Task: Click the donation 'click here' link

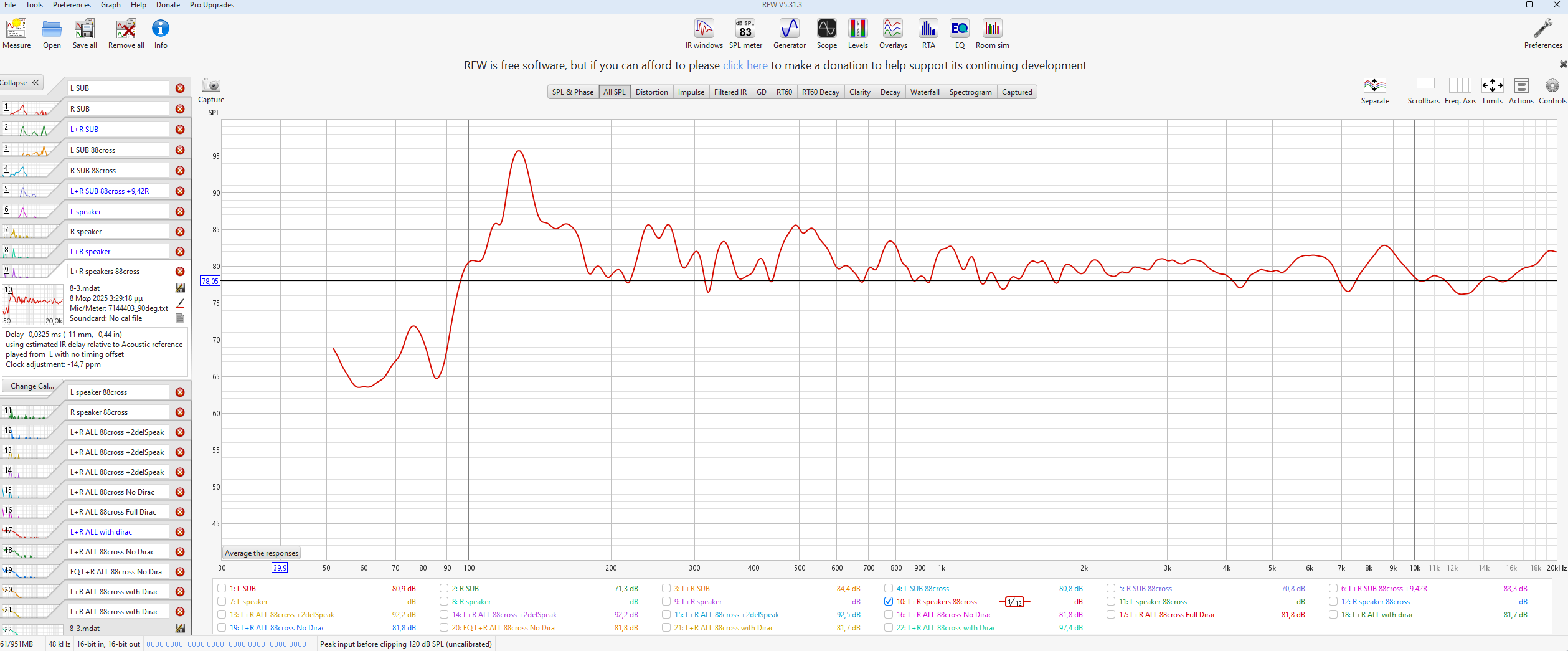Action: (745, 65)
